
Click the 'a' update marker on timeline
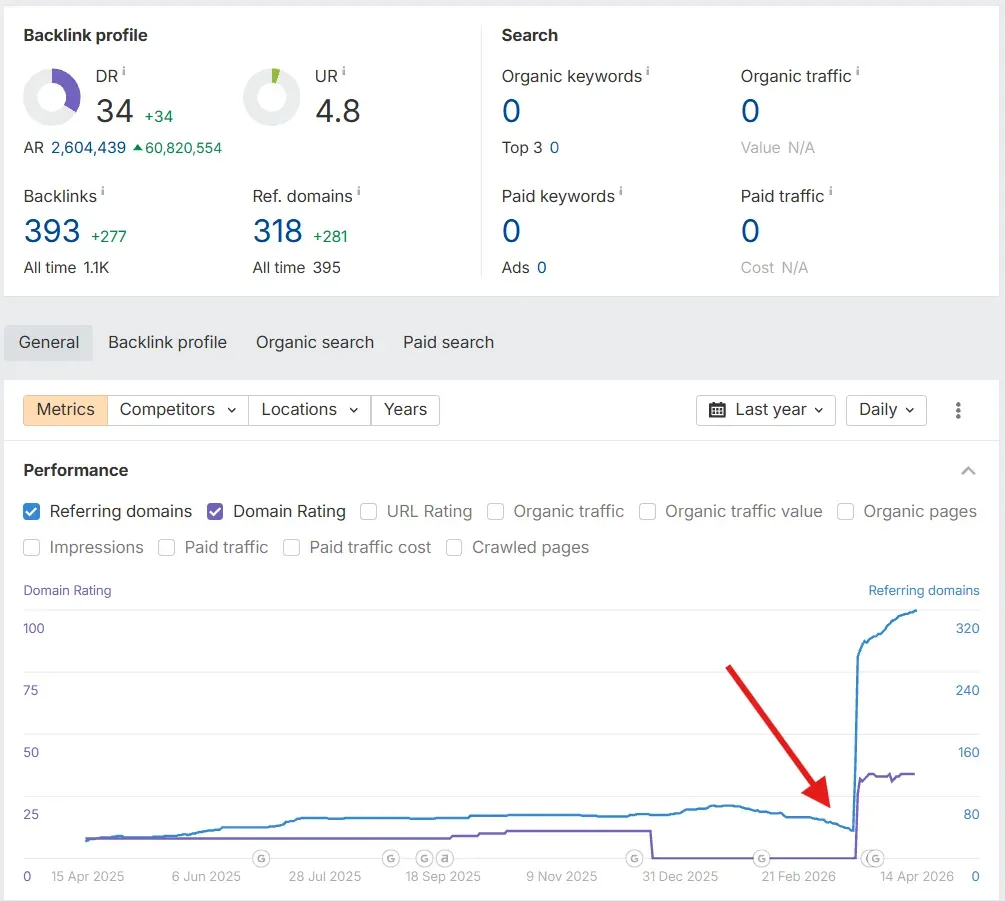coord(445,858)
